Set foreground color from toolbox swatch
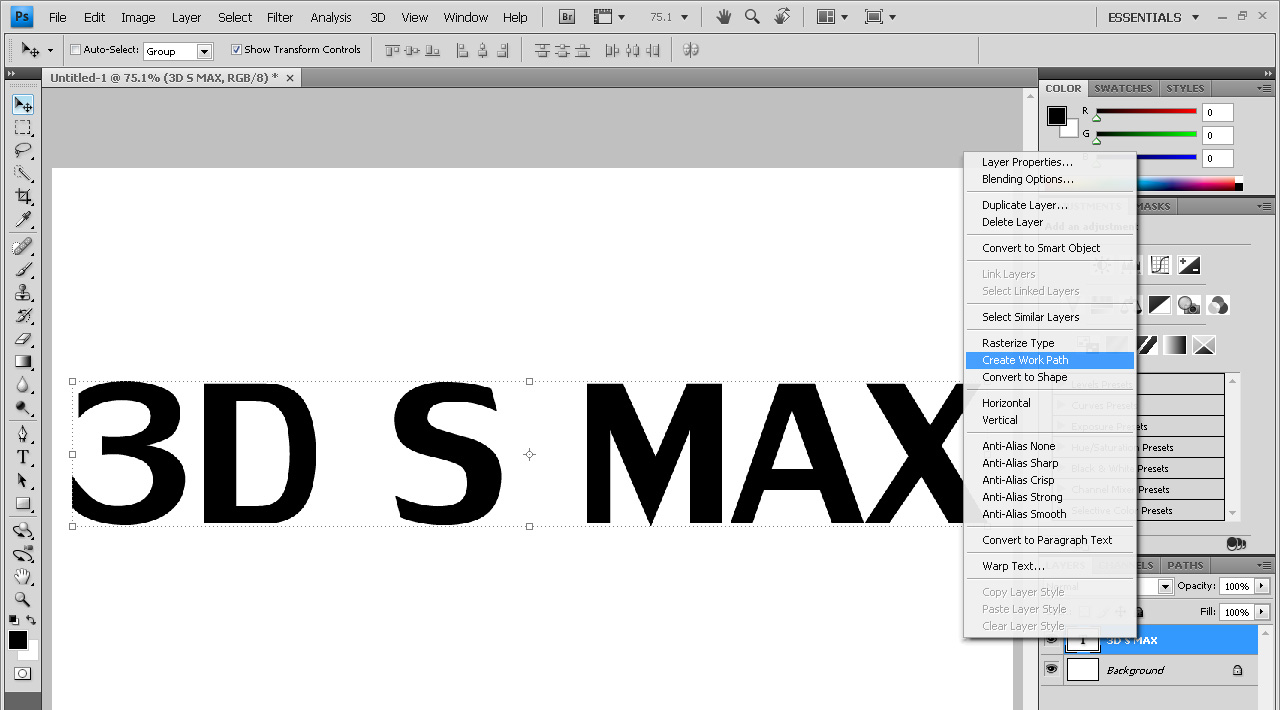 point(17,640)
